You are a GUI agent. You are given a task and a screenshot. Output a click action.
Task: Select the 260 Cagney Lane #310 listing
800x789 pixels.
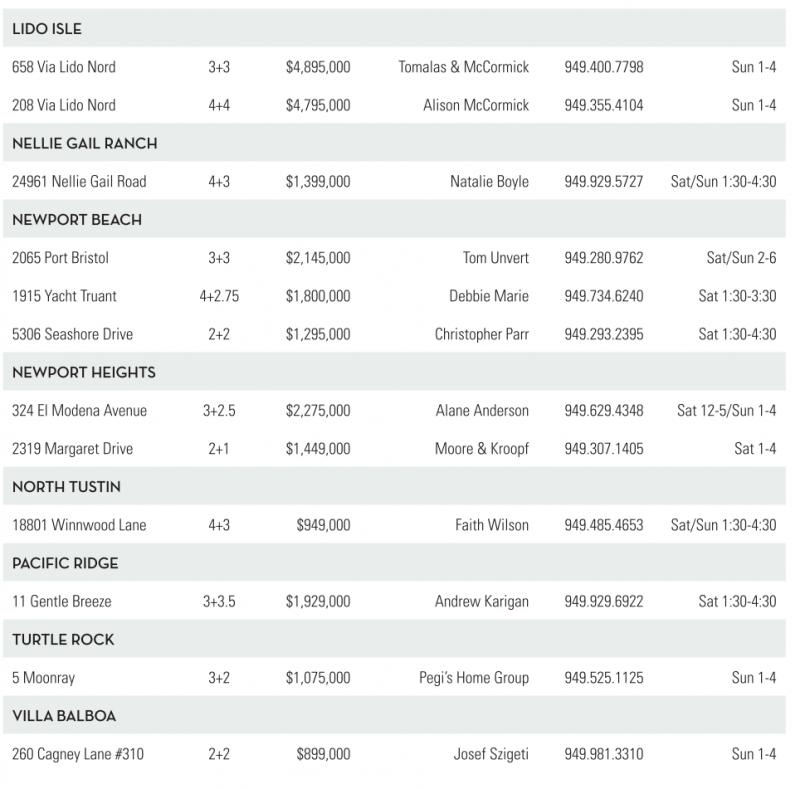pyautogui.click(x=78, y=754)
